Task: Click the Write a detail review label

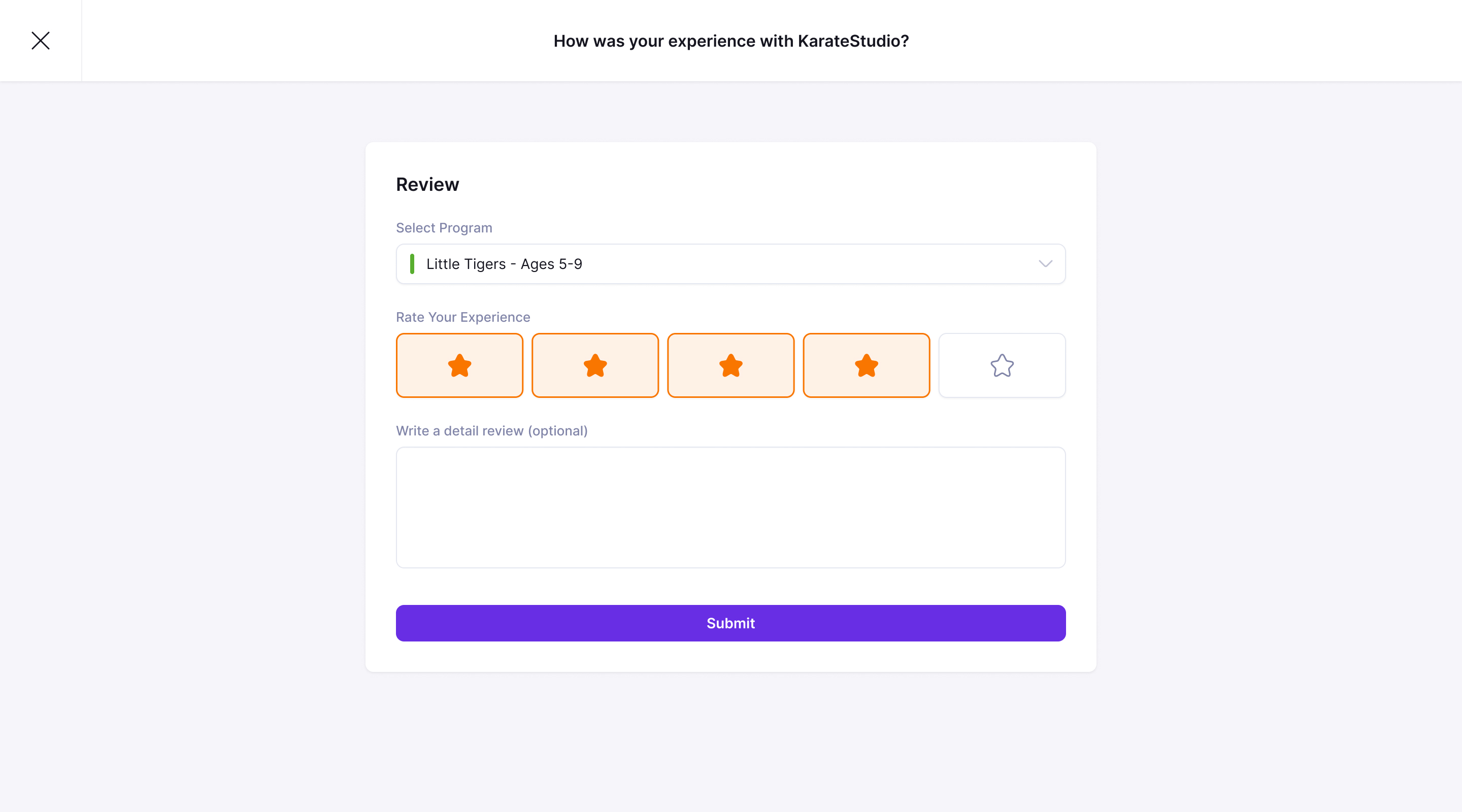Action: 491,431
